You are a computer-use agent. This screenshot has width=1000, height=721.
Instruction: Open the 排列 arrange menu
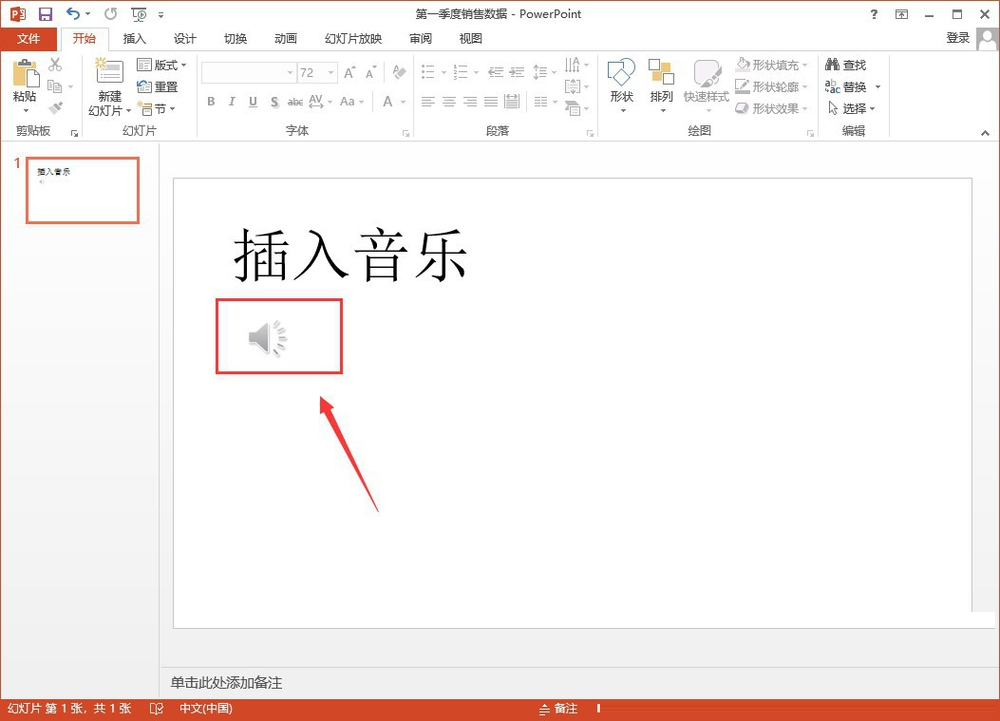click(x=661, y=86)
